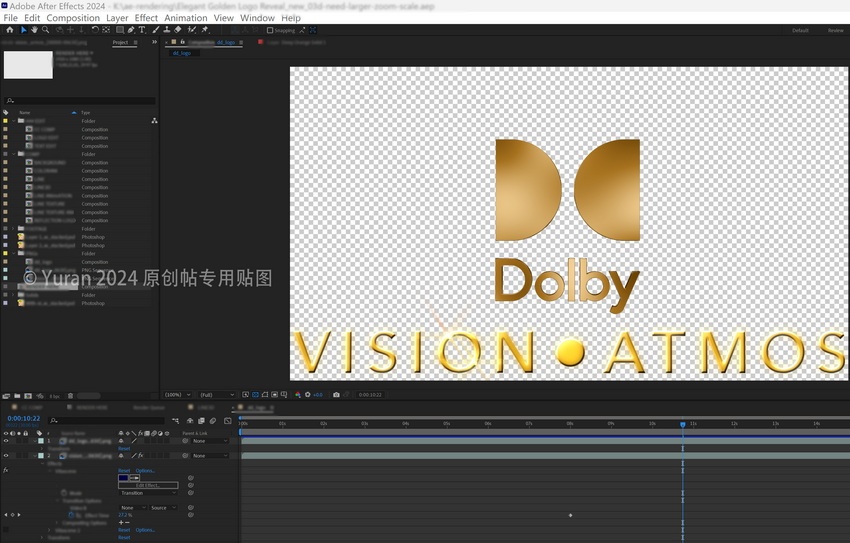Take a snapshot with the camera icon
Screen dimensions: 850x543
pos(336,395)
